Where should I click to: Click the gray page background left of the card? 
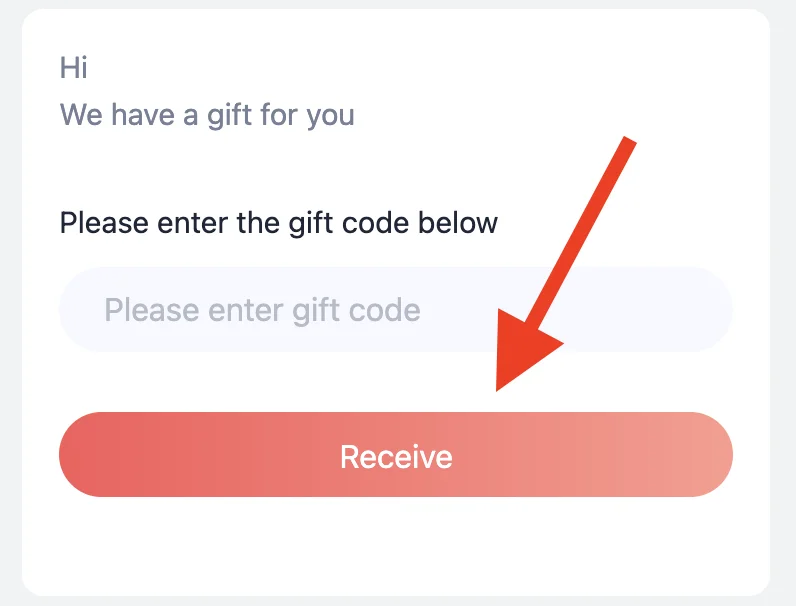[10, 300]
